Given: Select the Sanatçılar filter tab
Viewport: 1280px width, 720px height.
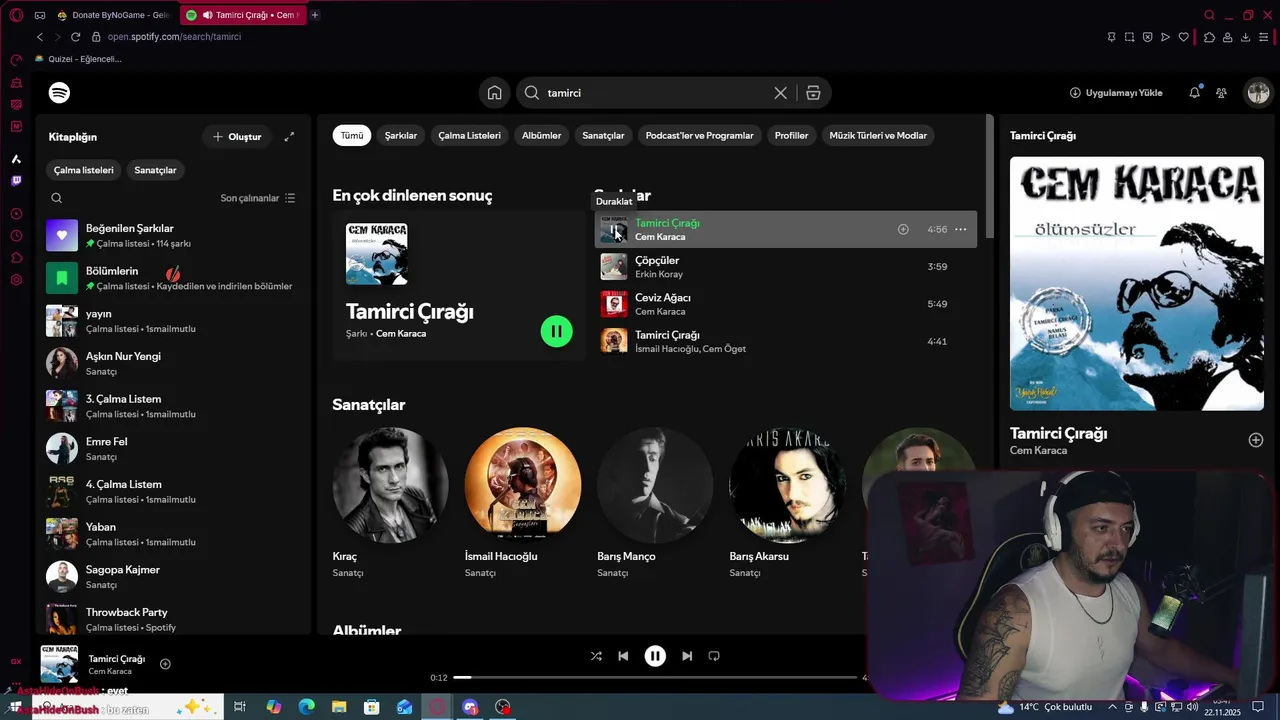Looking at the screenshot, I should [603, 136].
